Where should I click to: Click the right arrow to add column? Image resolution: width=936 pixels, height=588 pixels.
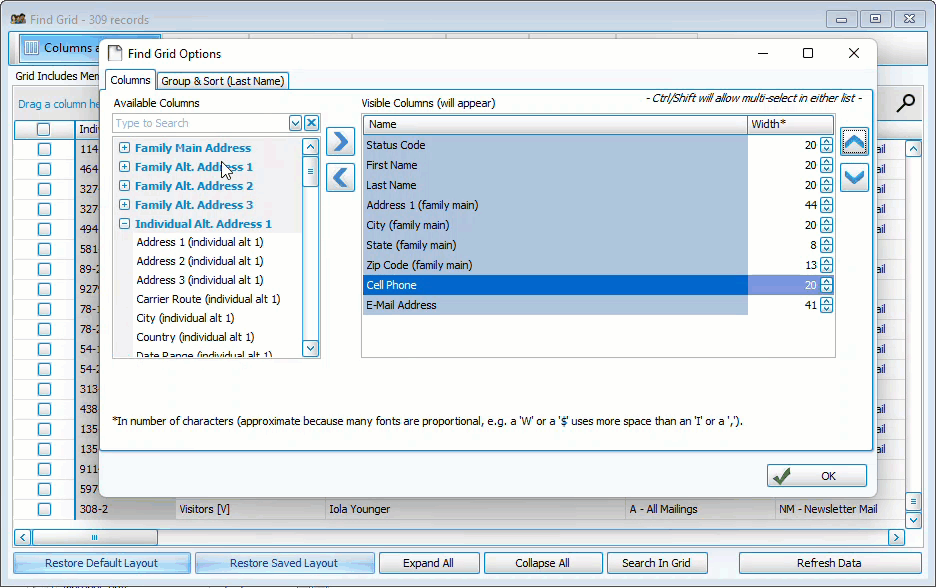click(341, 142)
